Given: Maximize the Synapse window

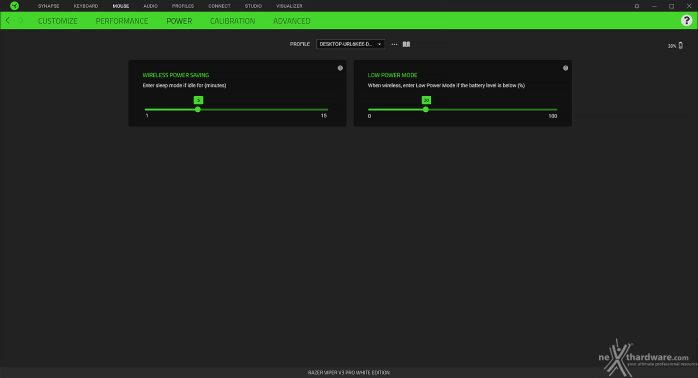Looking at the screenshot, I should click(672, 6).
